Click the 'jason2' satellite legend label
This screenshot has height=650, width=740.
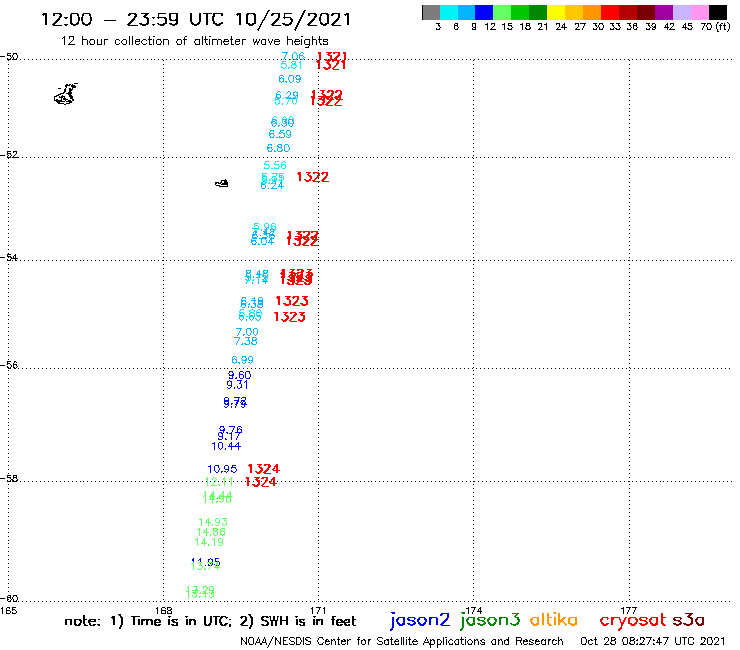click(420, 620)
